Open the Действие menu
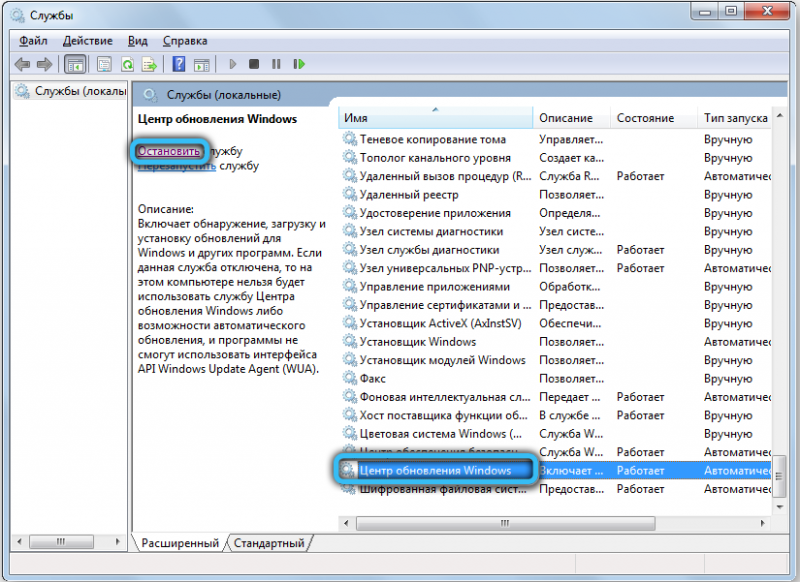800x582 pixels. coord(88,41)
